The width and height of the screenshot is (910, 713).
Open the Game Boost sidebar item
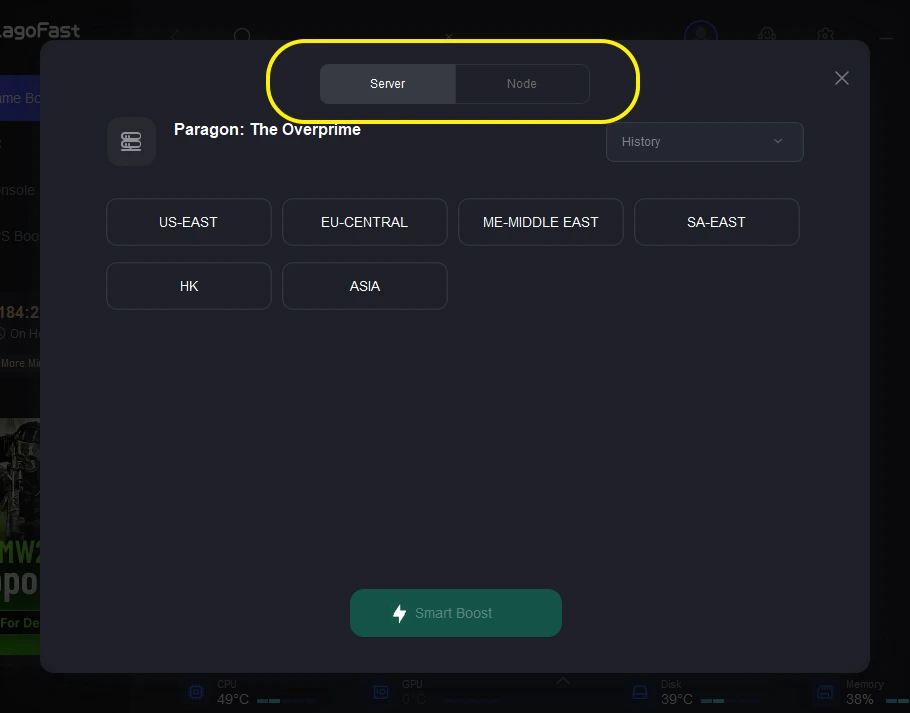(x=20, y=98)
